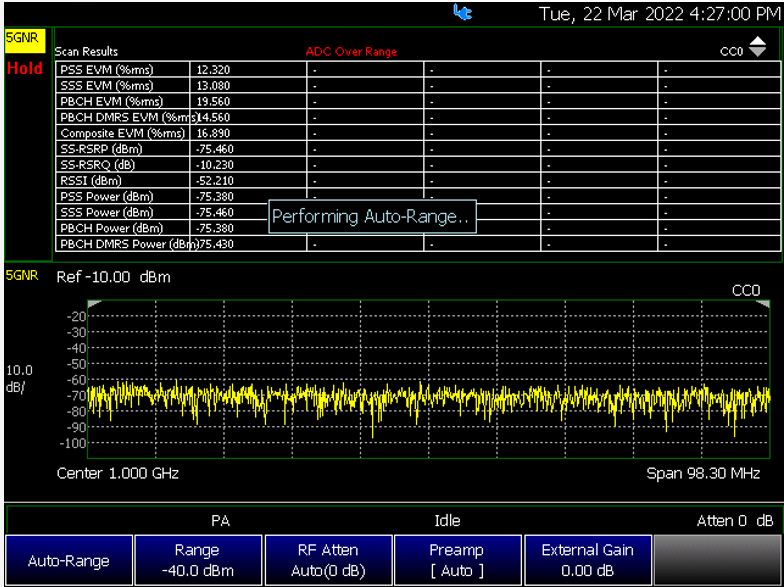Click the blue connection status icon
The width and height of the screenshot is (784, 587).
pyautogui.click(x=462, y=12)
